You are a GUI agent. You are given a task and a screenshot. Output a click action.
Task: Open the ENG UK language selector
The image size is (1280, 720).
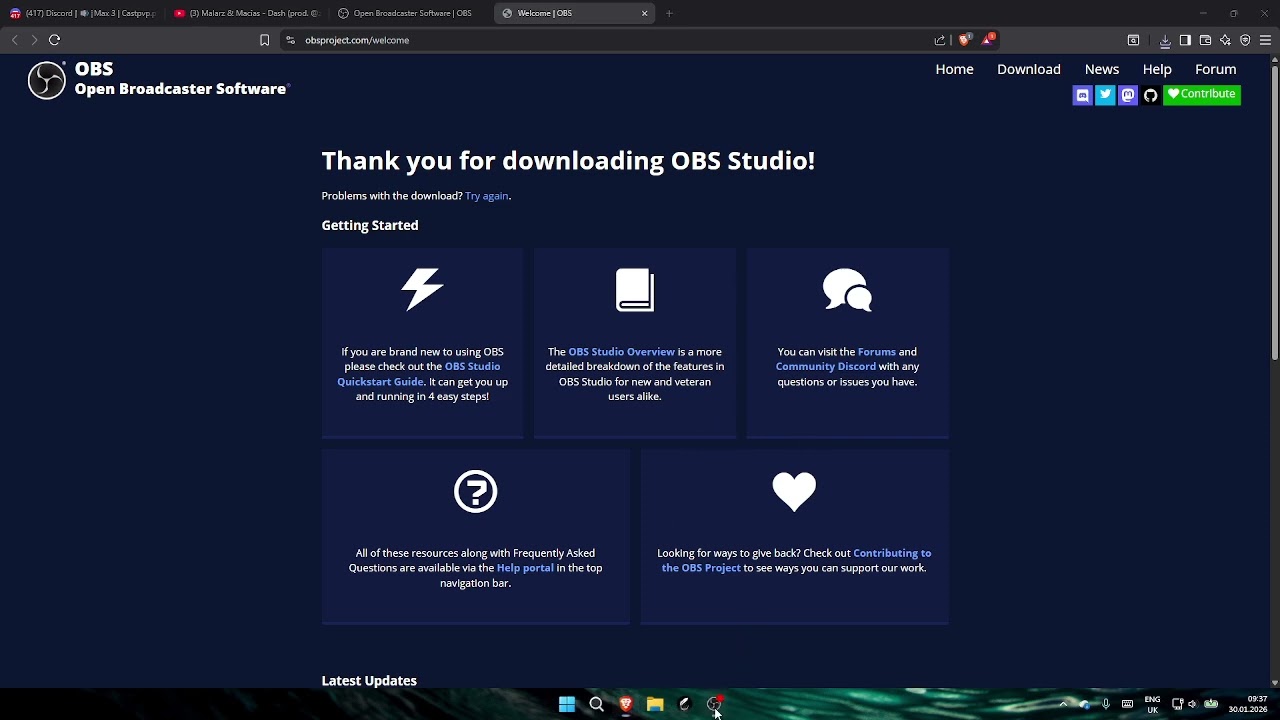pos(1152,704)
